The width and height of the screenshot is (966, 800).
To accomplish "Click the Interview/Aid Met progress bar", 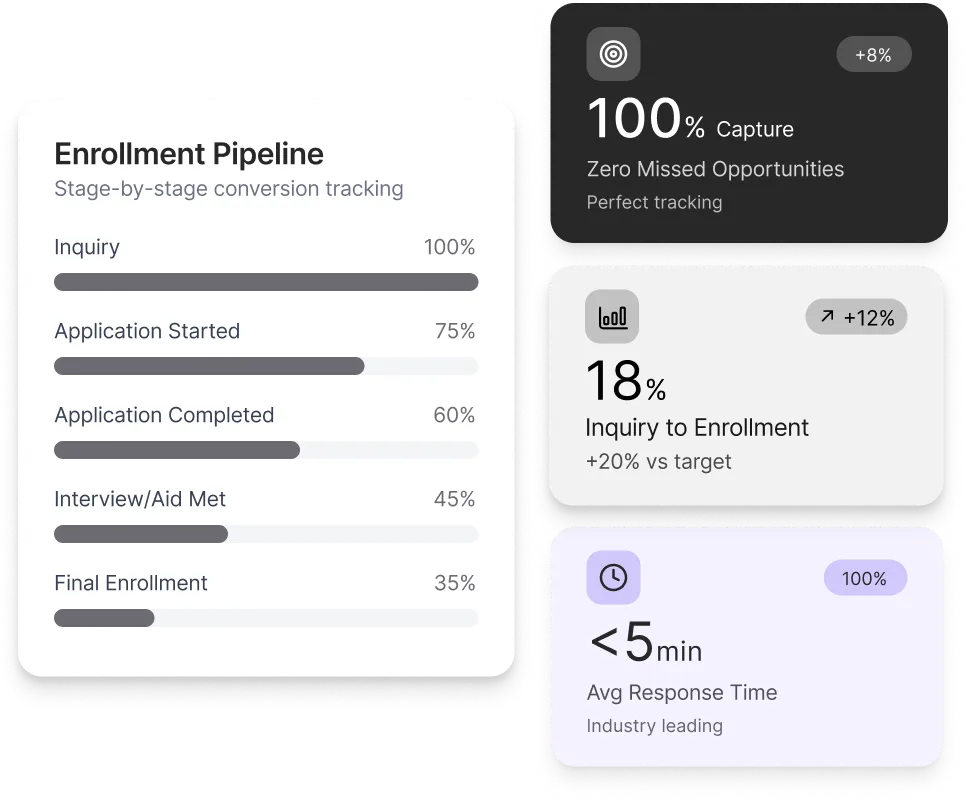I will (x=266, y=534).
